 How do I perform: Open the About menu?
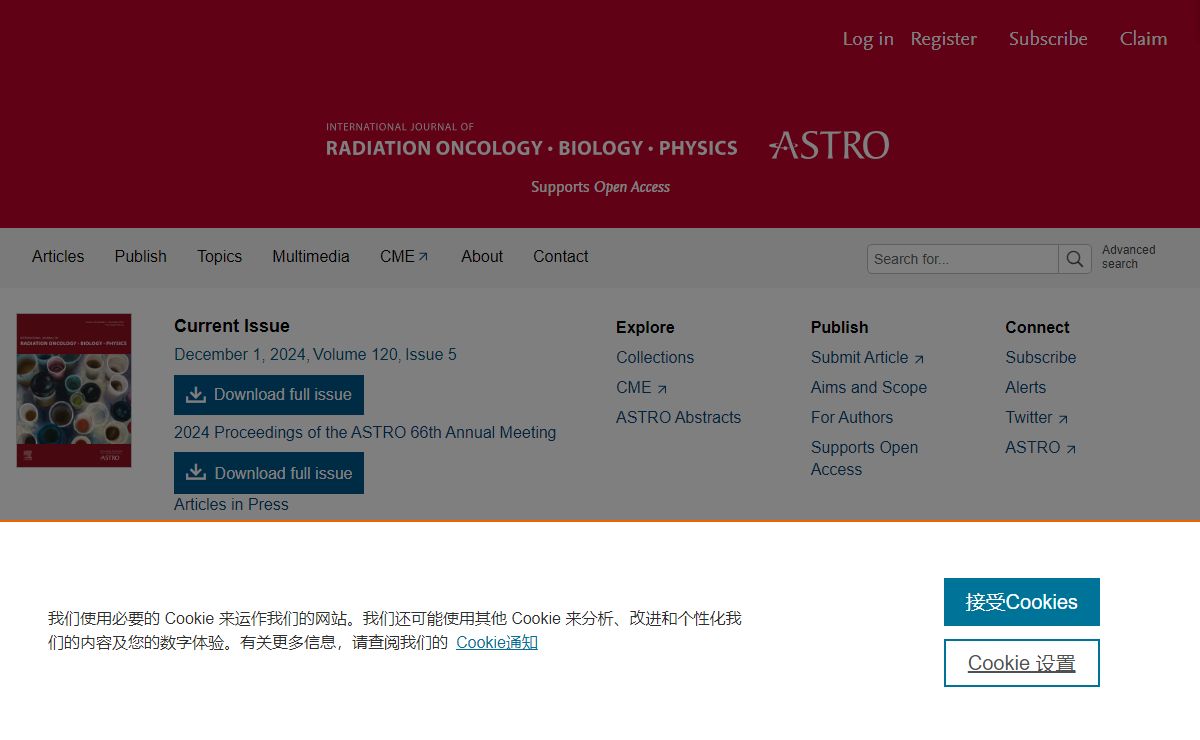click(x=482, y=257)
